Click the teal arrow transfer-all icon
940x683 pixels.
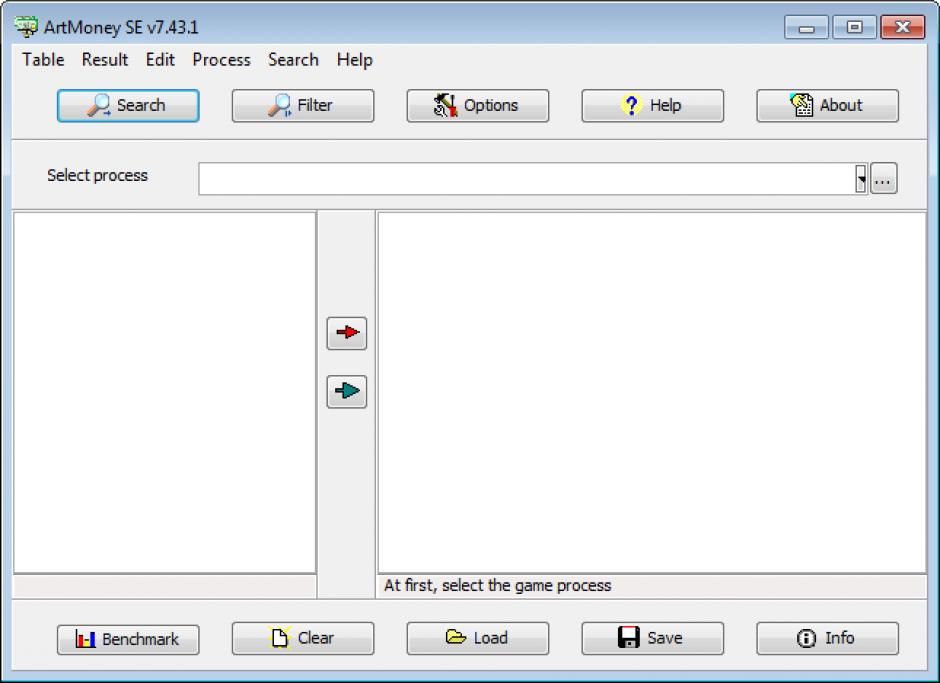click(x=347, y=392)
